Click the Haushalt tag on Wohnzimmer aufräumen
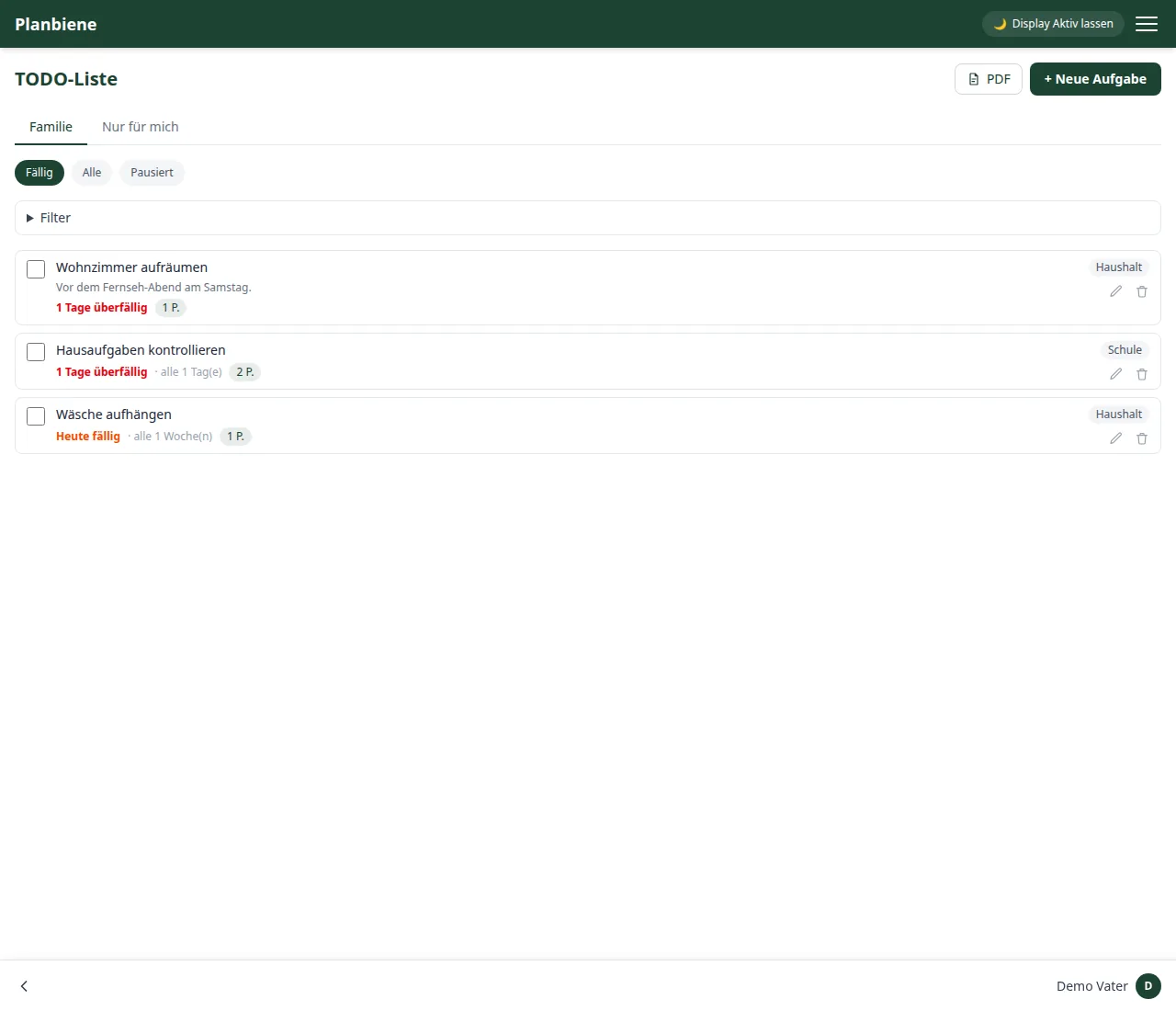 click(x=1119, y=267)
